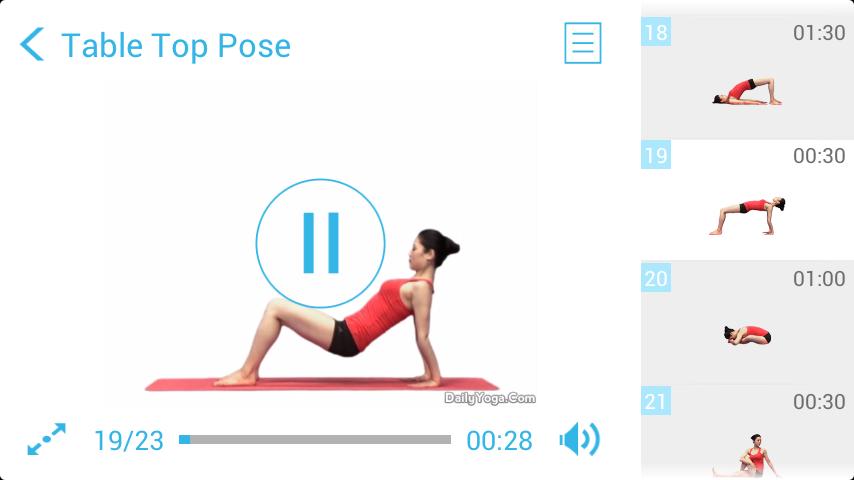The height and width of the screenshot is (480, 854).
Task: Toggle fullscreen with the diagonal arrows icon
Action: coord(47,439)
